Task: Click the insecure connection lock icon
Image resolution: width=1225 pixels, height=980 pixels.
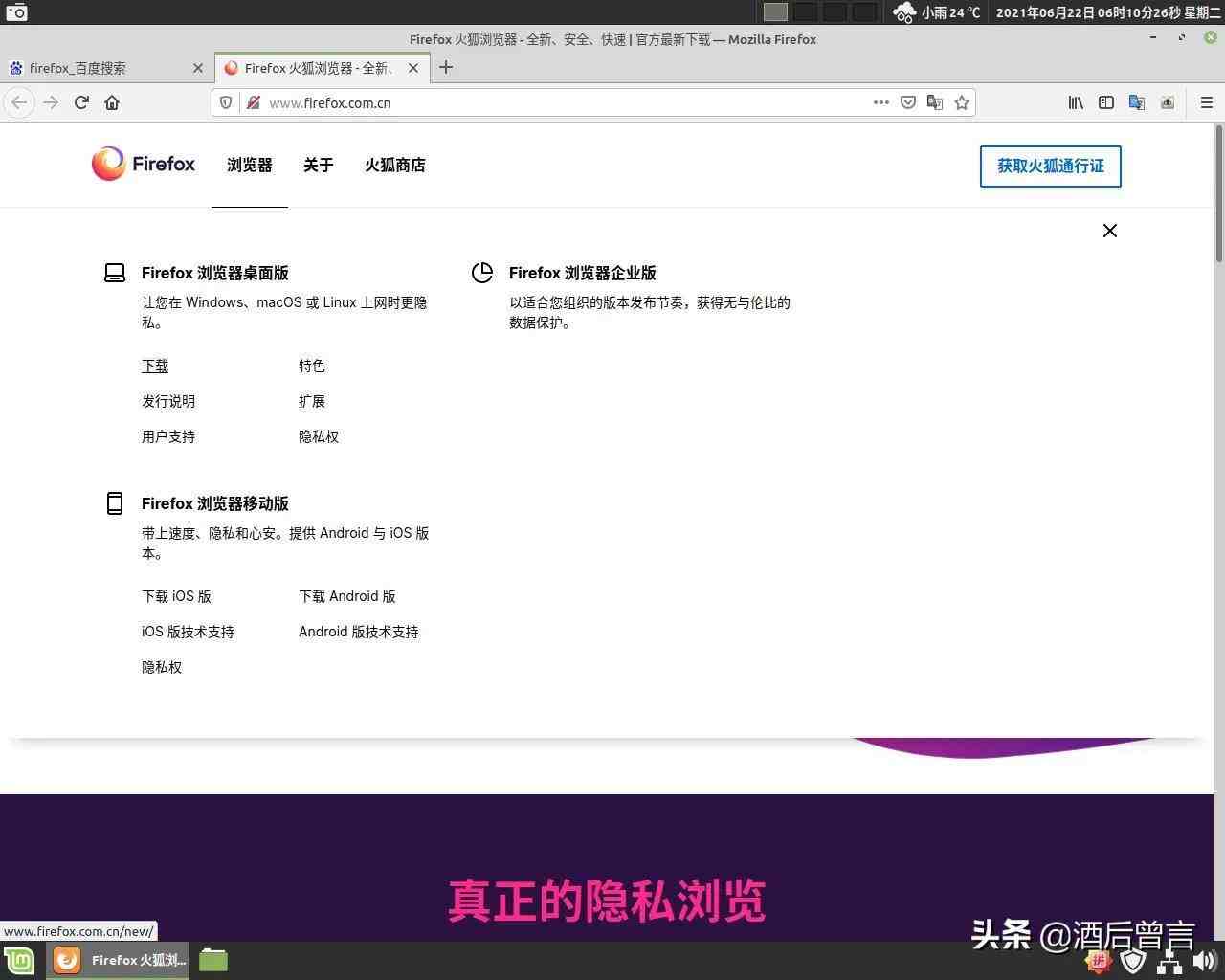Action: (x=253, y=102)
